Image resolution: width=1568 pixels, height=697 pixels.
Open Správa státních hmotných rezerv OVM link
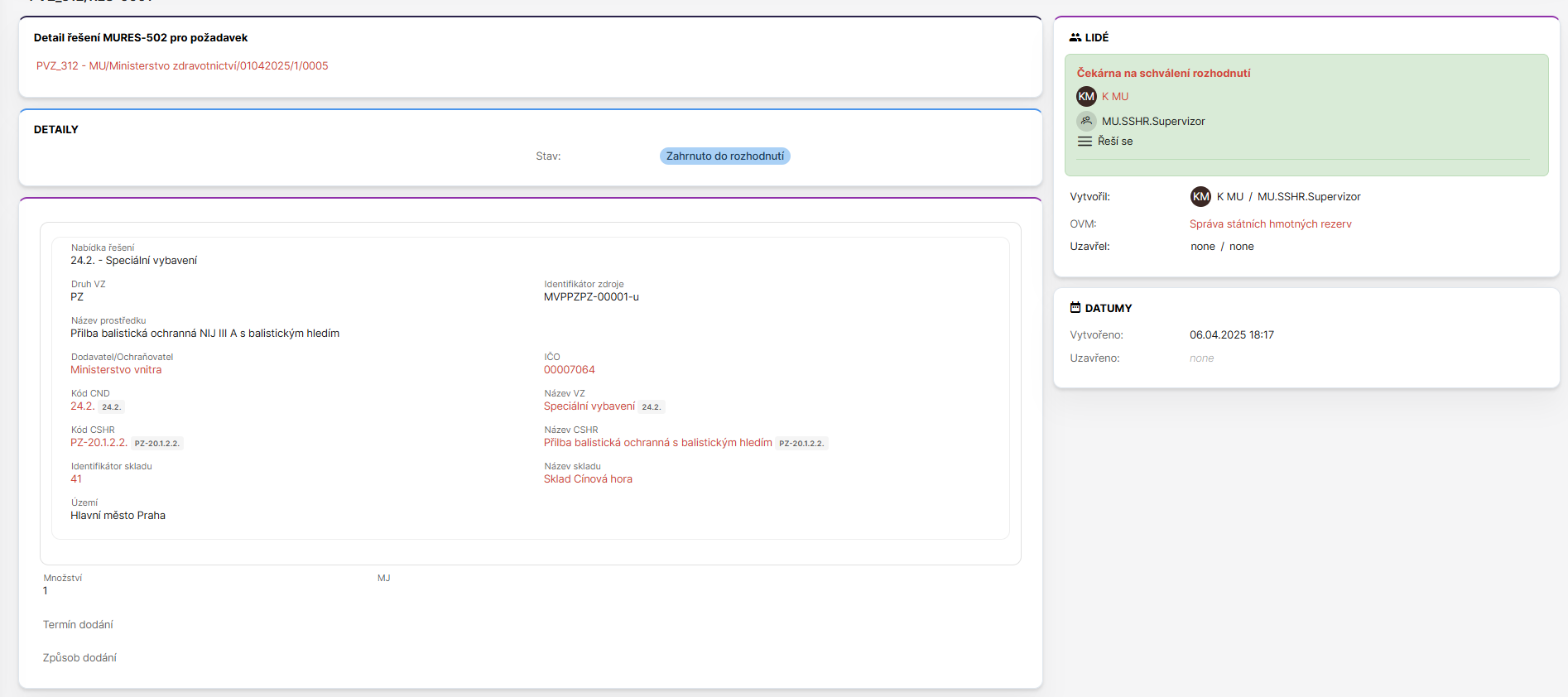click(1270, 224)
